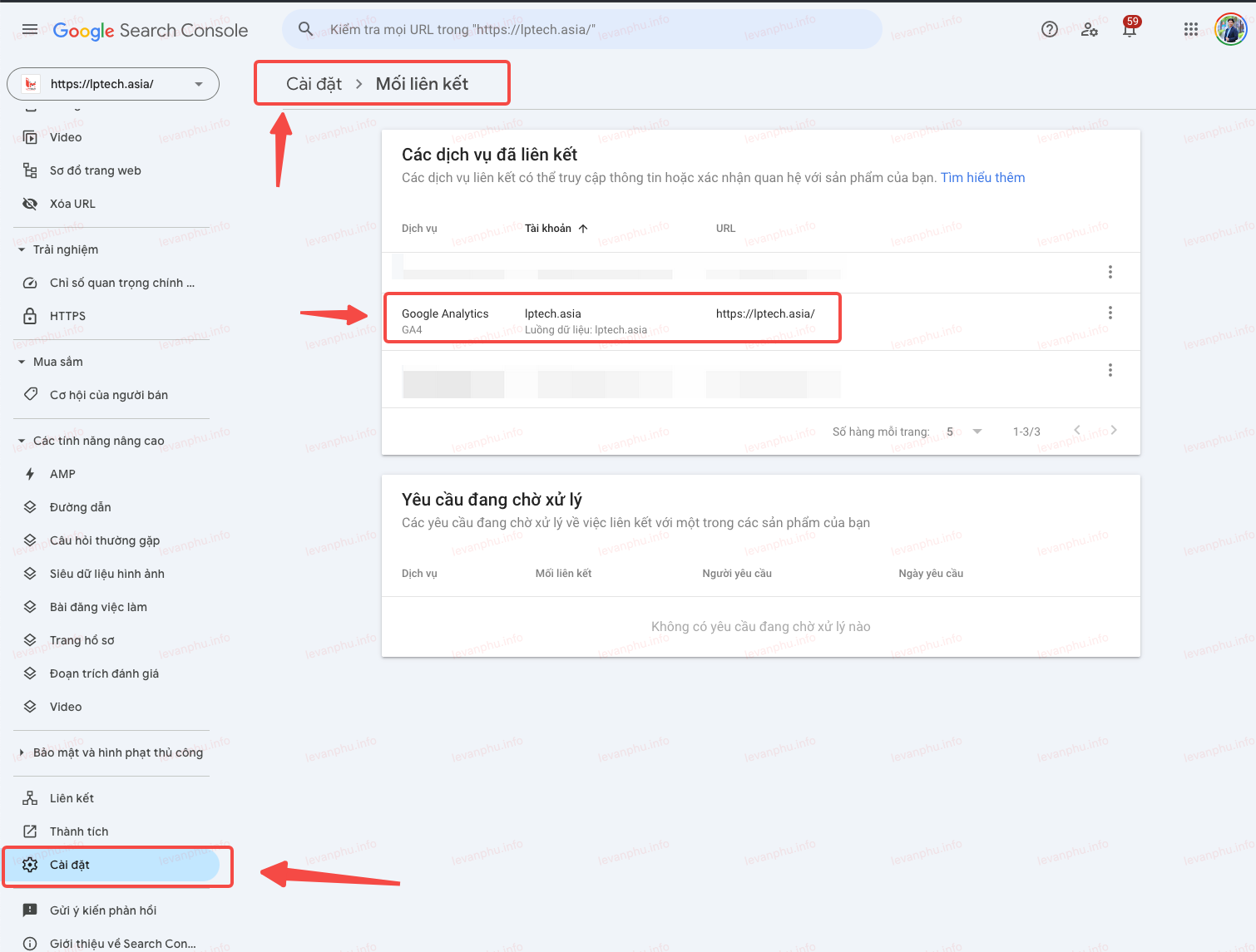Click the 1-3/3 pagination text
Screen dimensions: 1256x952
[1026, 432]
